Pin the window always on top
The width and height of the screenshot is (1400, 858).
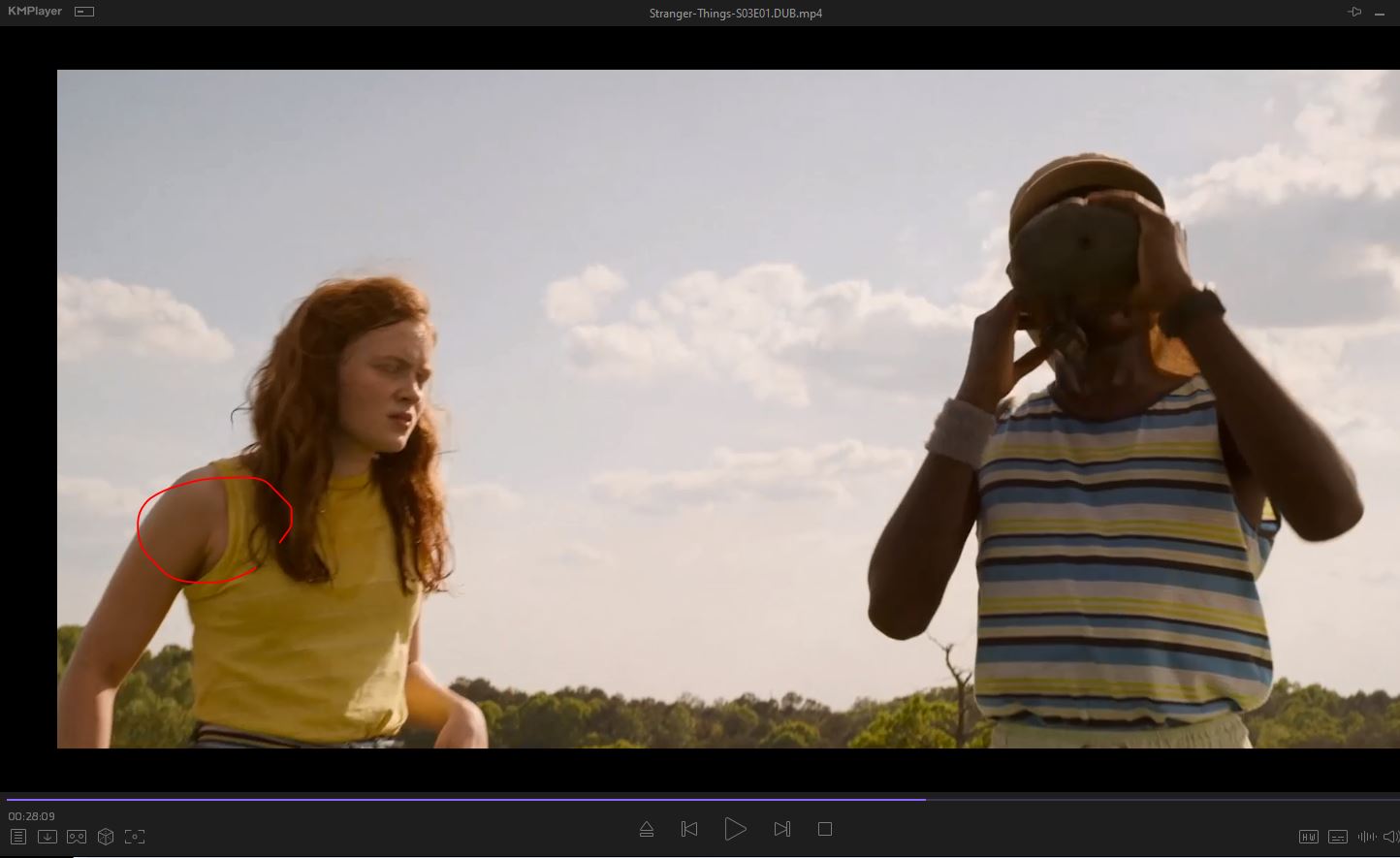pyautogui.click(x=1354, y=13)
